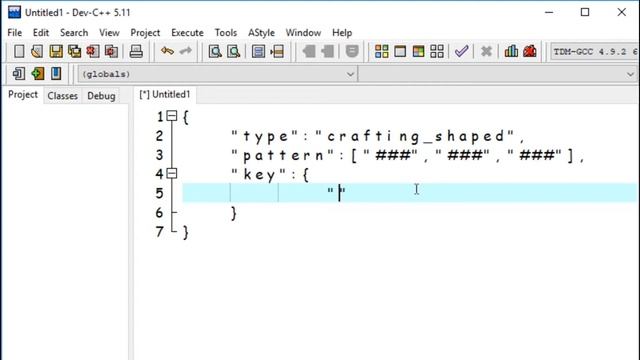The image size is (640, 360).
Task: Switch to the Classes side panel tab
Action: pos(62,96)
